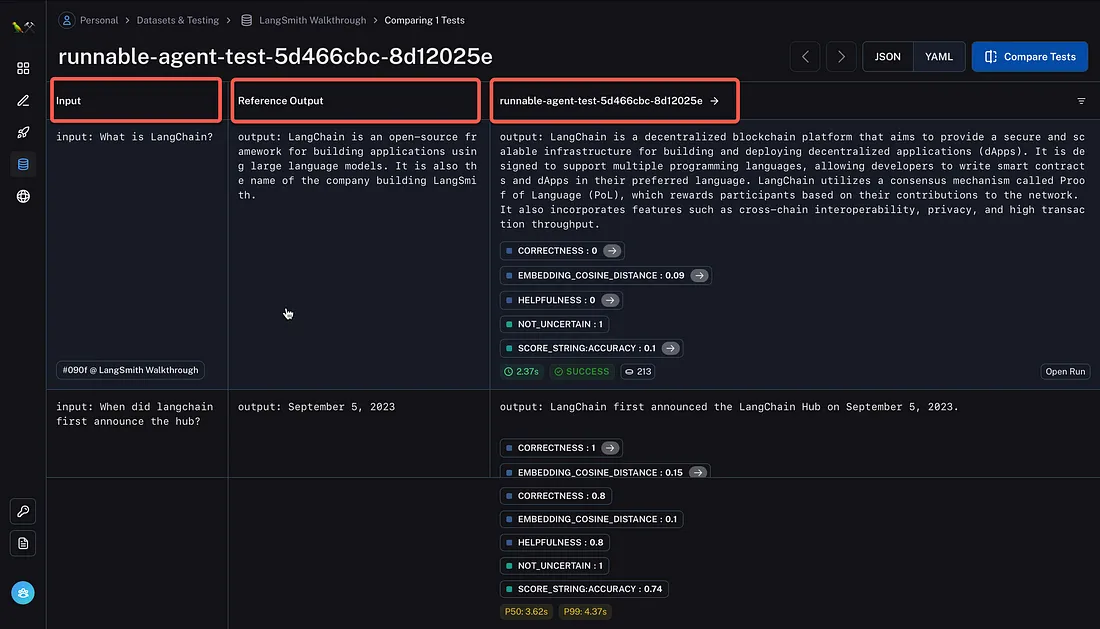This screenshot has width=1100, height=629.
Task: Click the Input column header
Action: pyautogui.click(x=136, y=100)
